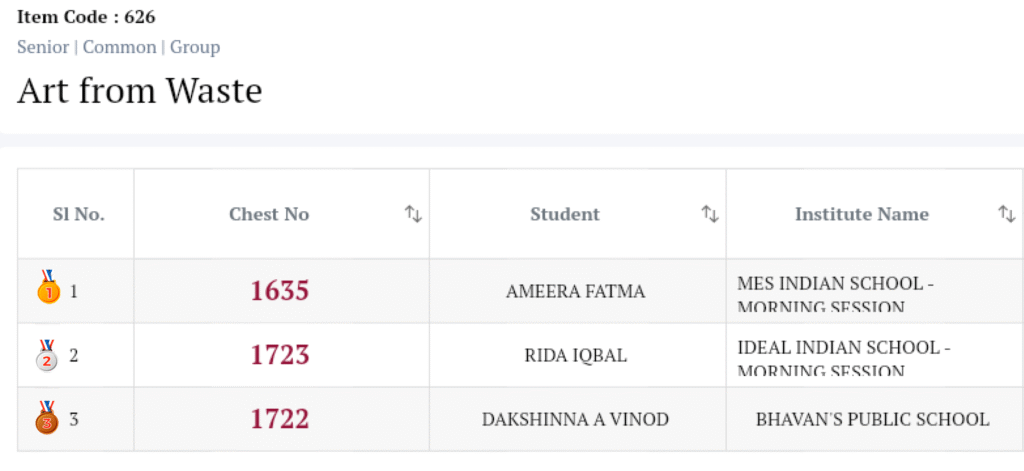Sort by Institute Name arrows icon

point(1006,214)
